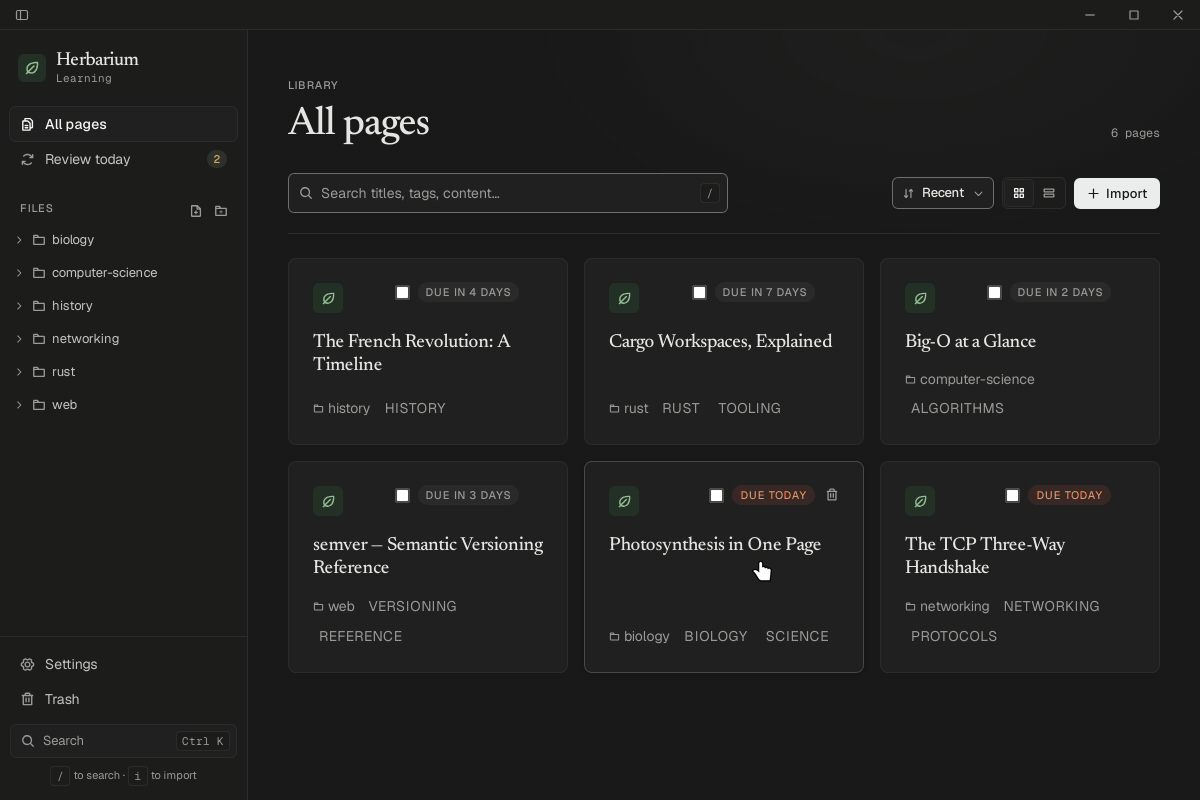This screenshot has width=1200, height=800.
Task: Click the SCIENCE tag on Photosynthesis card
Action: 797,636
